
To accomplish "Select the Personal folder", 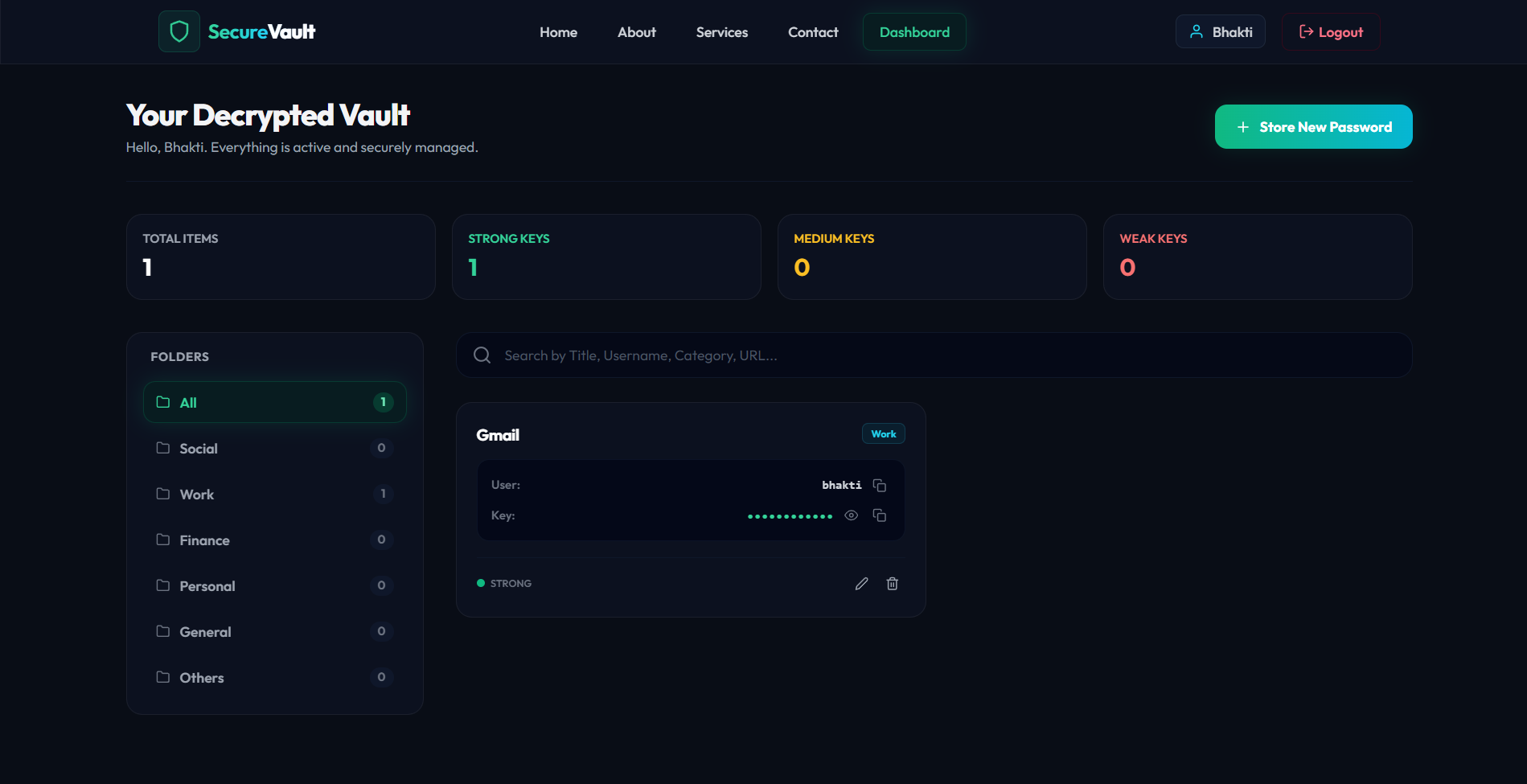I will [275, 585].
